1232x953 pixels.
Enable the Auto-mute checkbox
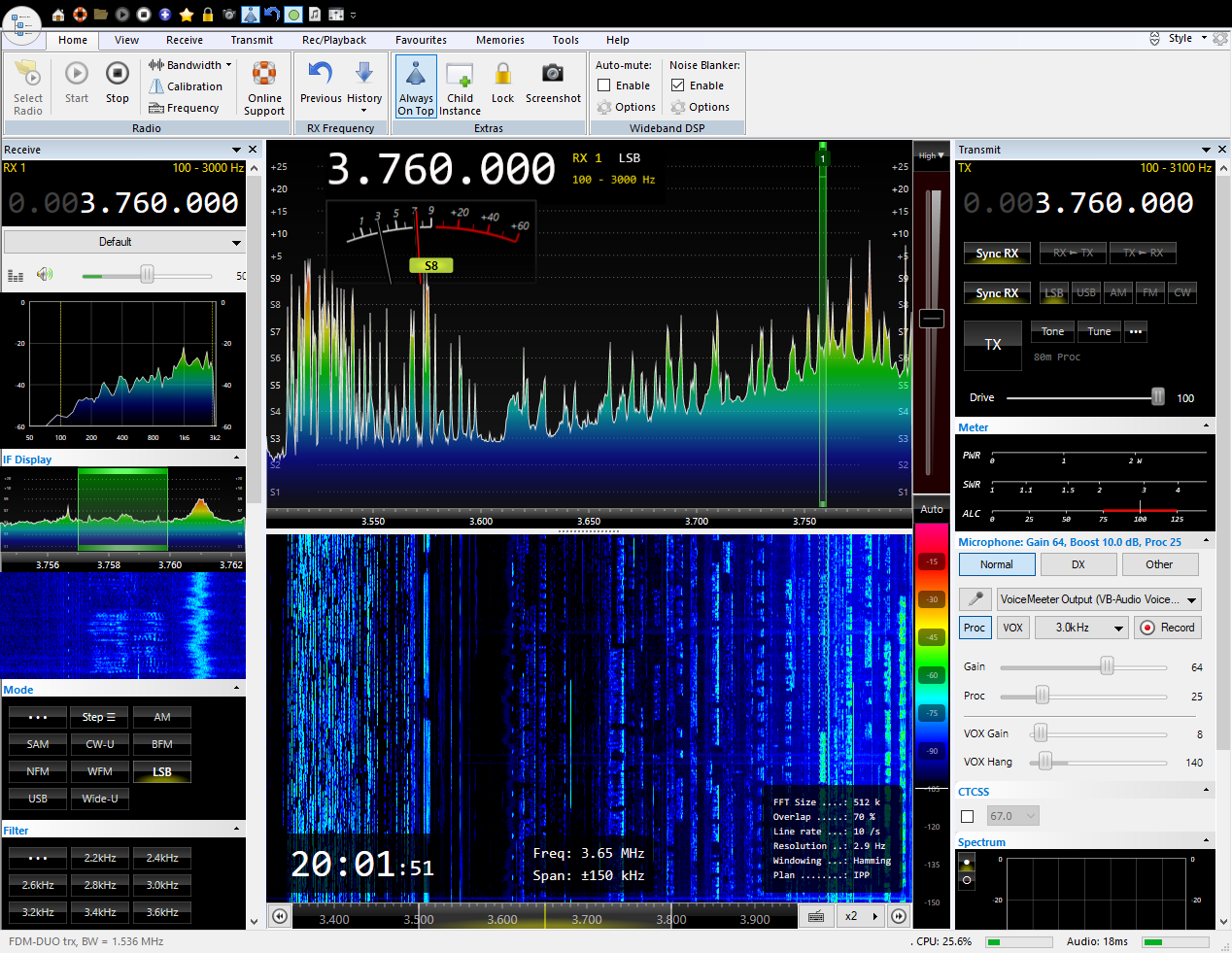(604, 85)
